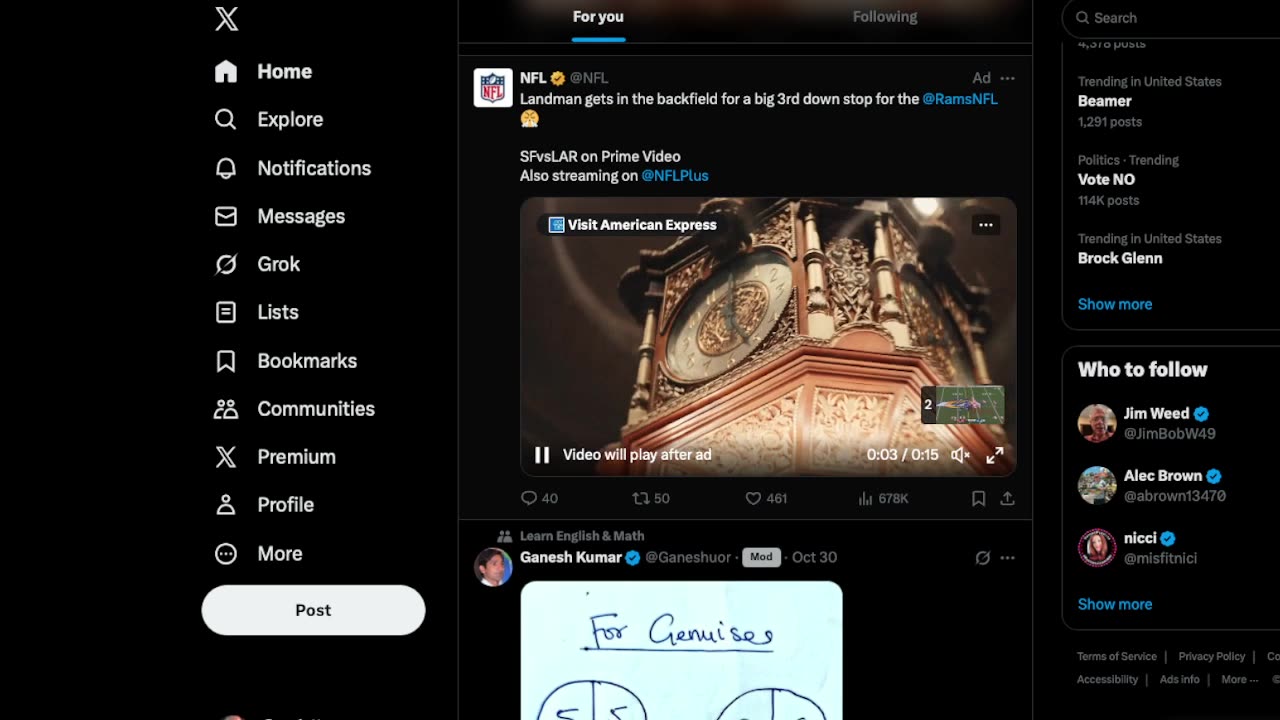View the NFL post analytics icon
This screenshot has width=1280, height=720.
pyautogui.click(x=866, y=498)
